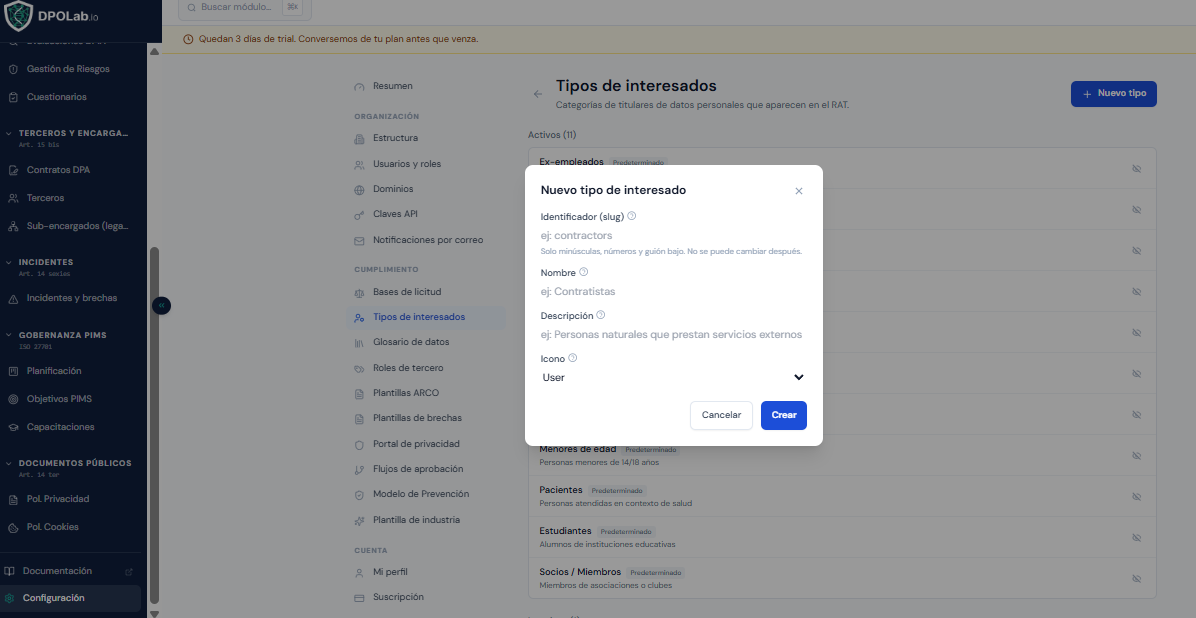Select Tipos de interesados in settings menu

click(x=426, y=317)
